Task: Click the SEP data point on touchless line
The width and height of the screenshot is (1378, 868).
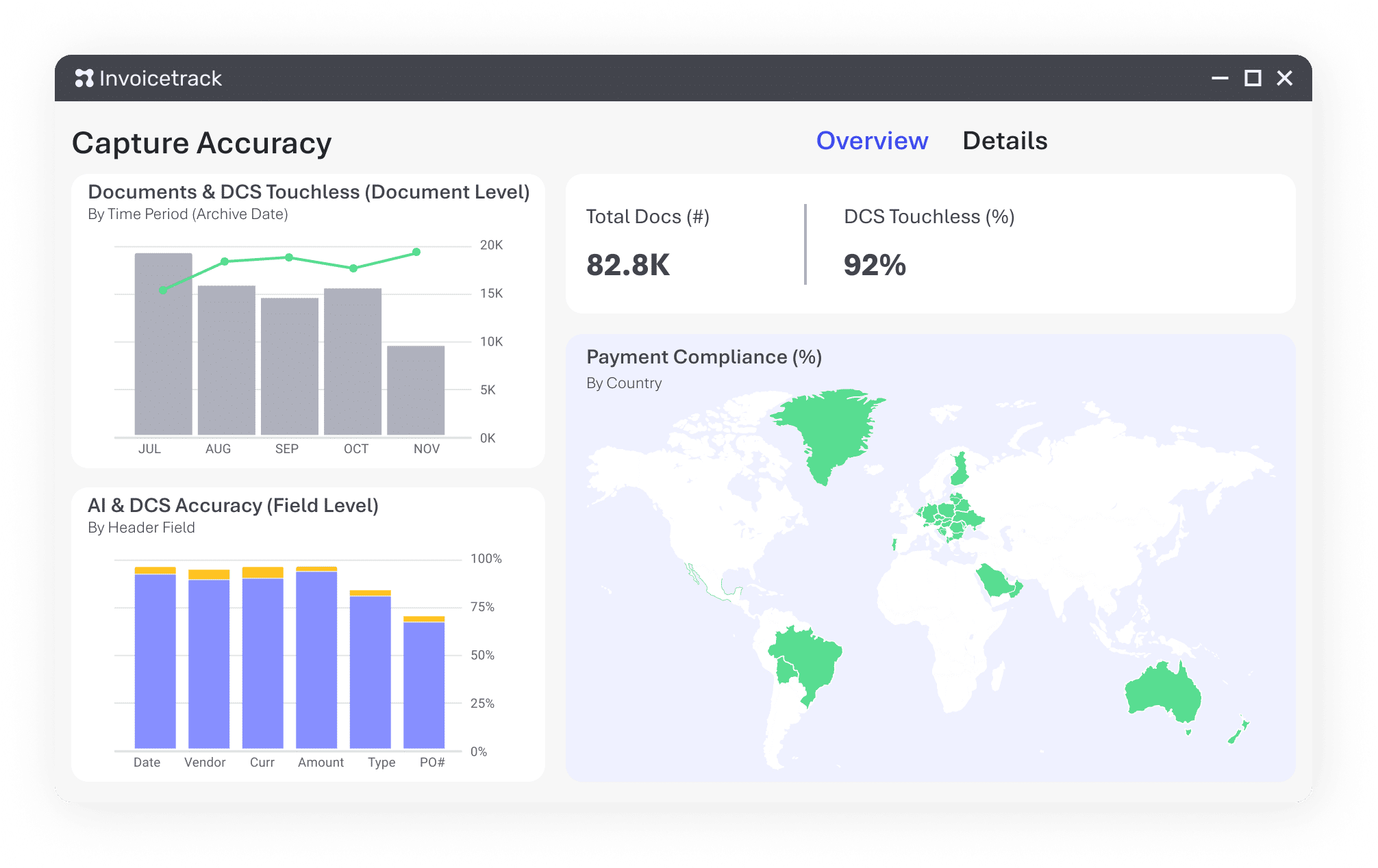Action: pyautogui.click(x=289, y=257)
